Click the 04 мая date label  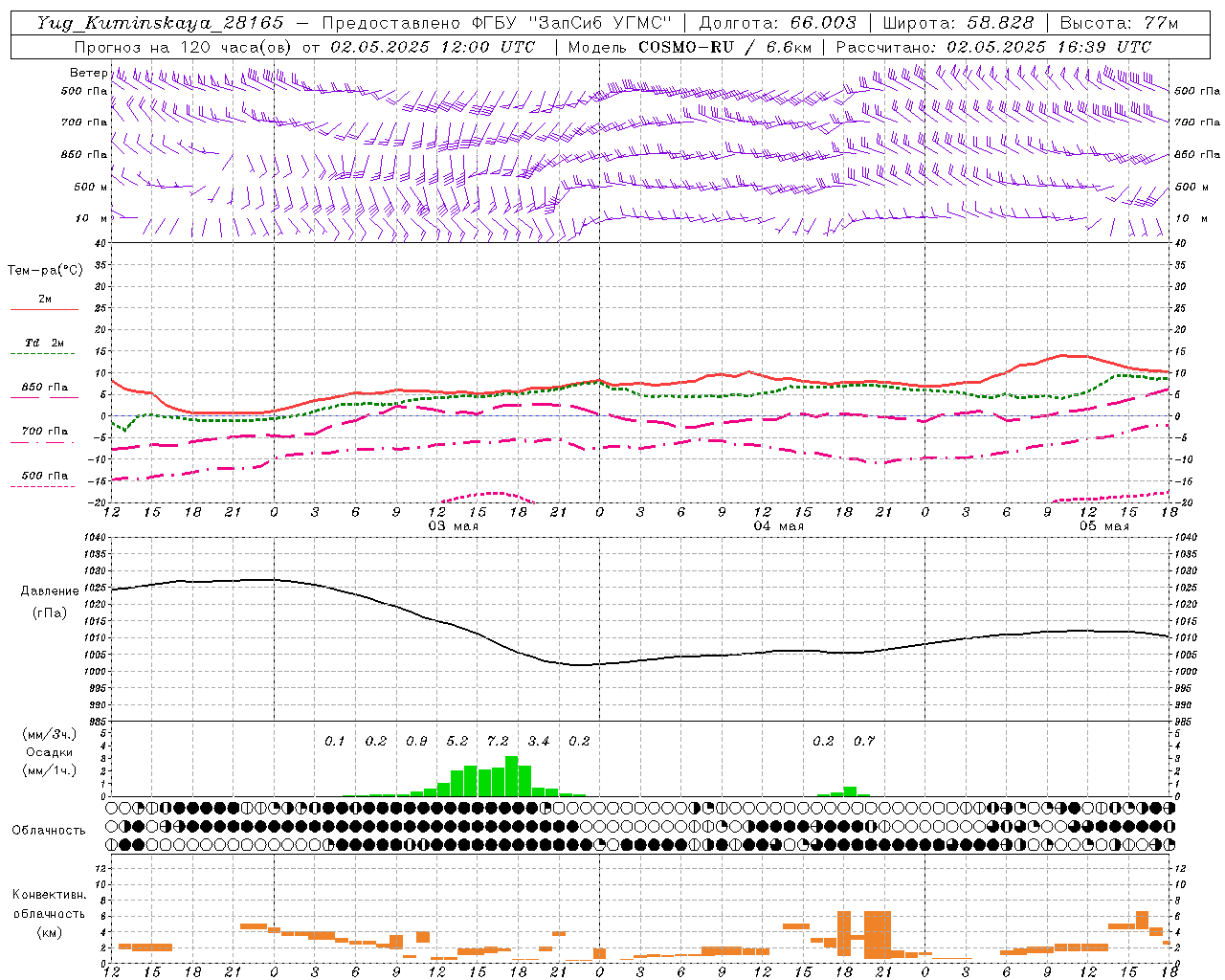click(778, 525)
